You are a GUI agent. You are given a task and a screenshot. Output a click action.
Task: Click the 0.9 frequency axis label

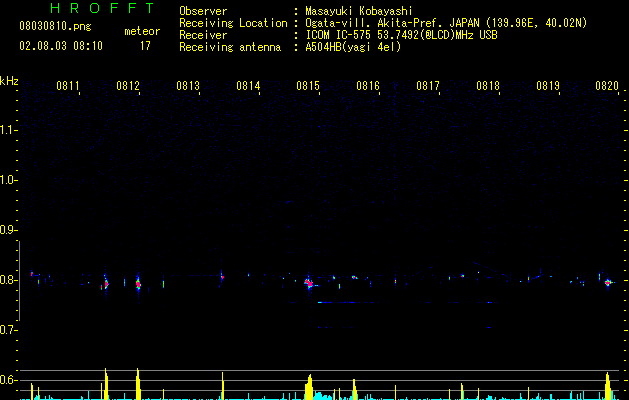[x=8, y=230]
